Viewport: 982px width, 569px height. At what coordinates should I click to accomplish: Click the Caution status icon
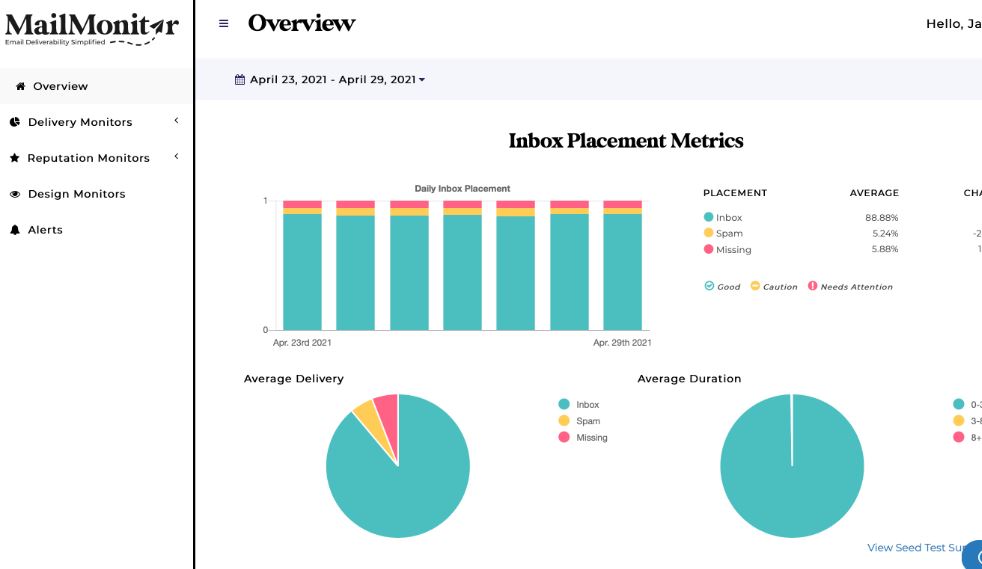pos(755,286)
